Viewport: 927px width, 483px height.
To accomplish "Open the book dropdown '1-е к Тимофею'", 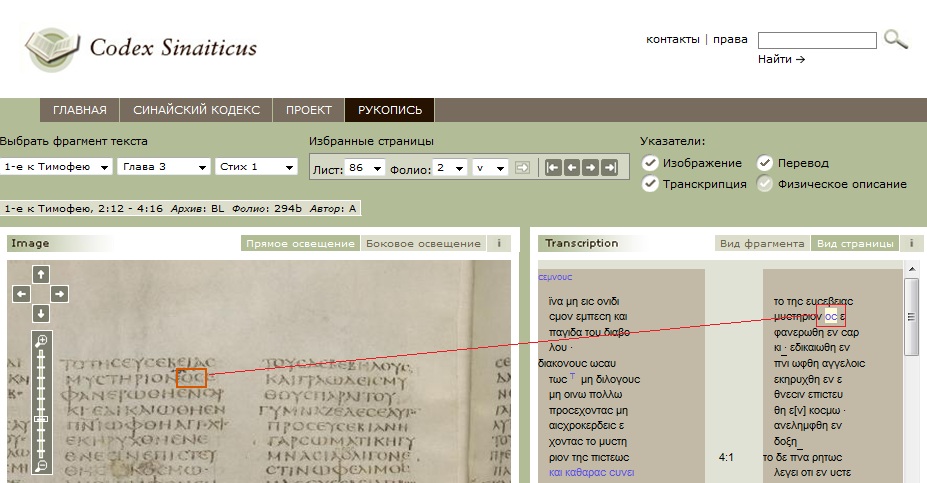I will click(x=56, y=167).
